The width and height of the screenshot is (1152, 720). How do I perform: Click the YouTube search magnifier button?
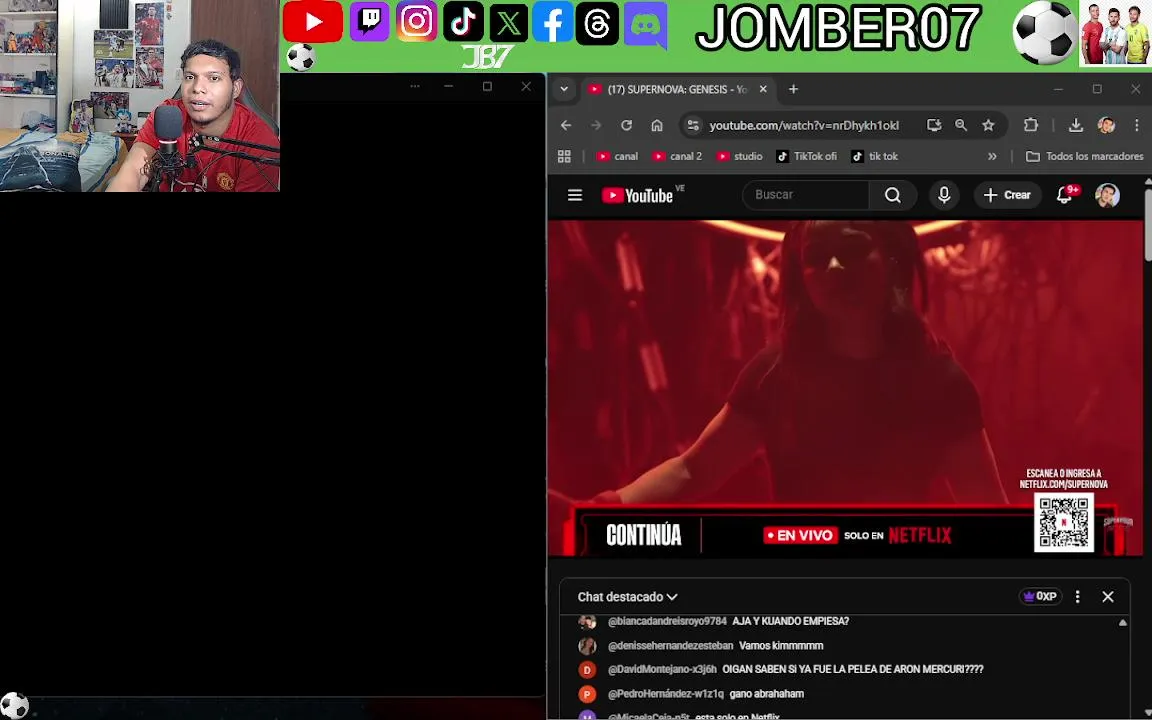click(893, 195)
